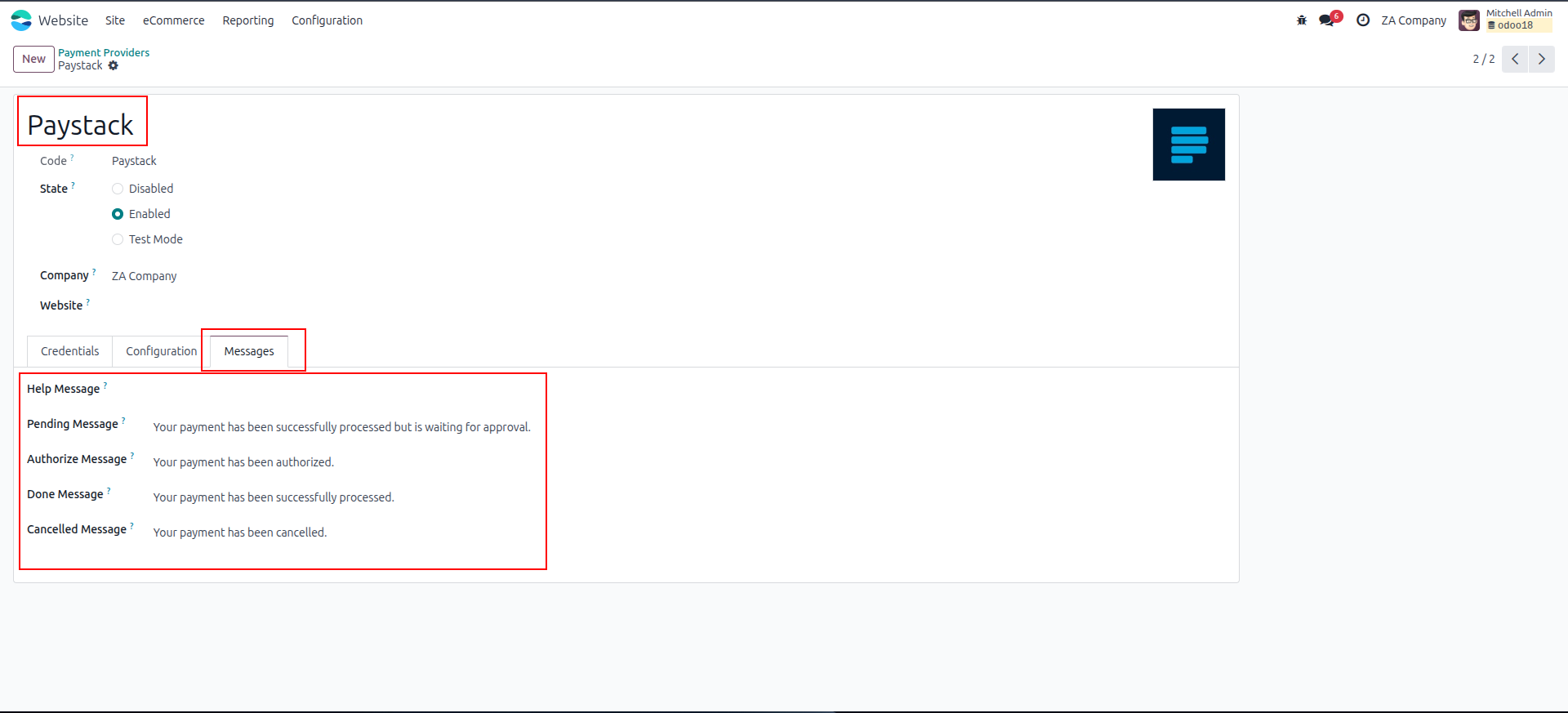1568x713 pixels.
Task: Open the activities clock icon
Action: click(1363, 20)
